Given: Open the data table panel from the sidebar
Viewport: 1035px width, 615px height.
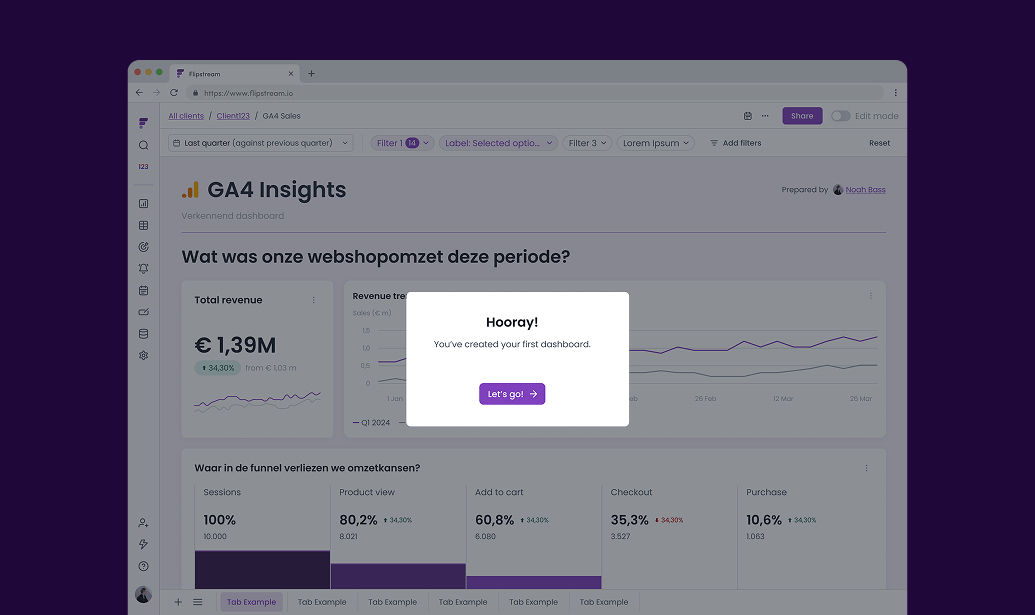Looking at the screenshot, I should [143, 225].
